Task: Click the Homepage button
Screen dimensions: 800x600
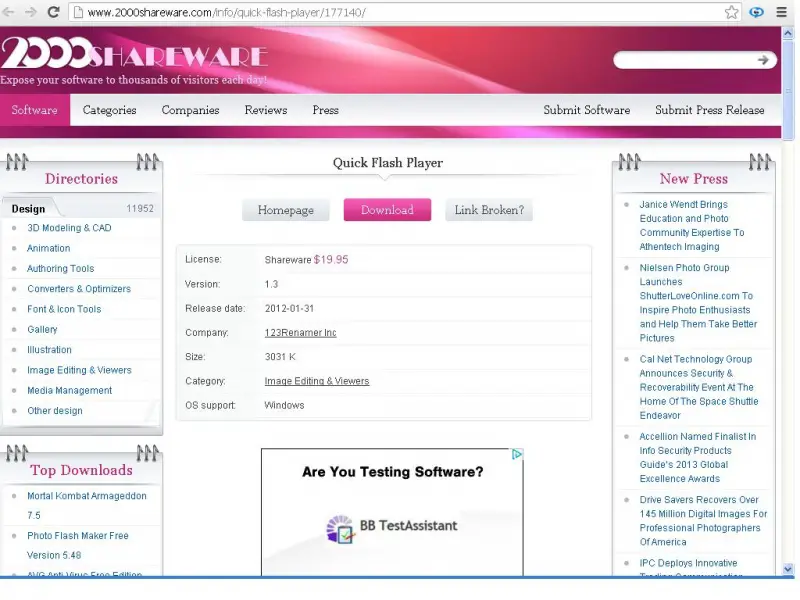Action: click(x=286, y=210)
